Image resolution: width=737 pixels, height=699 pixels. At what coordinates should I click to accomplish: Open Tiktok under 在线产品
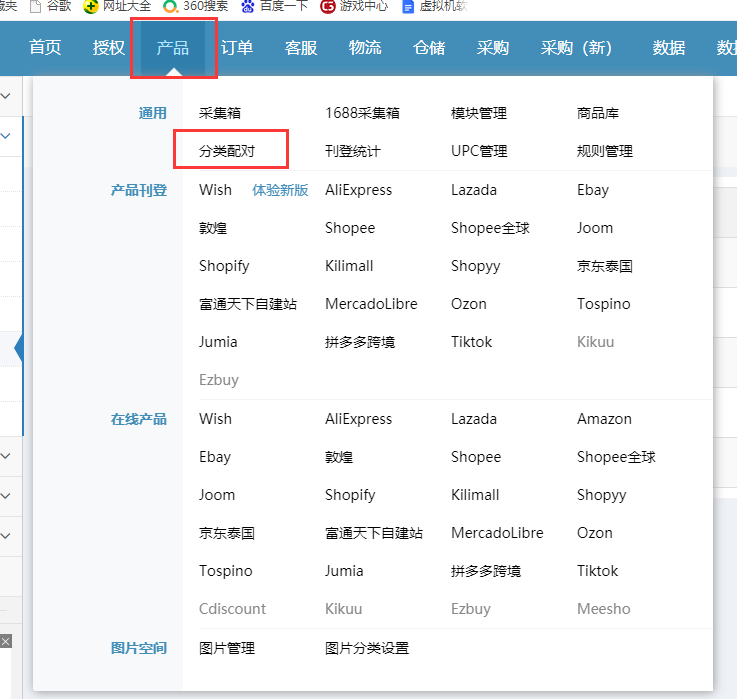pos(597,571)
